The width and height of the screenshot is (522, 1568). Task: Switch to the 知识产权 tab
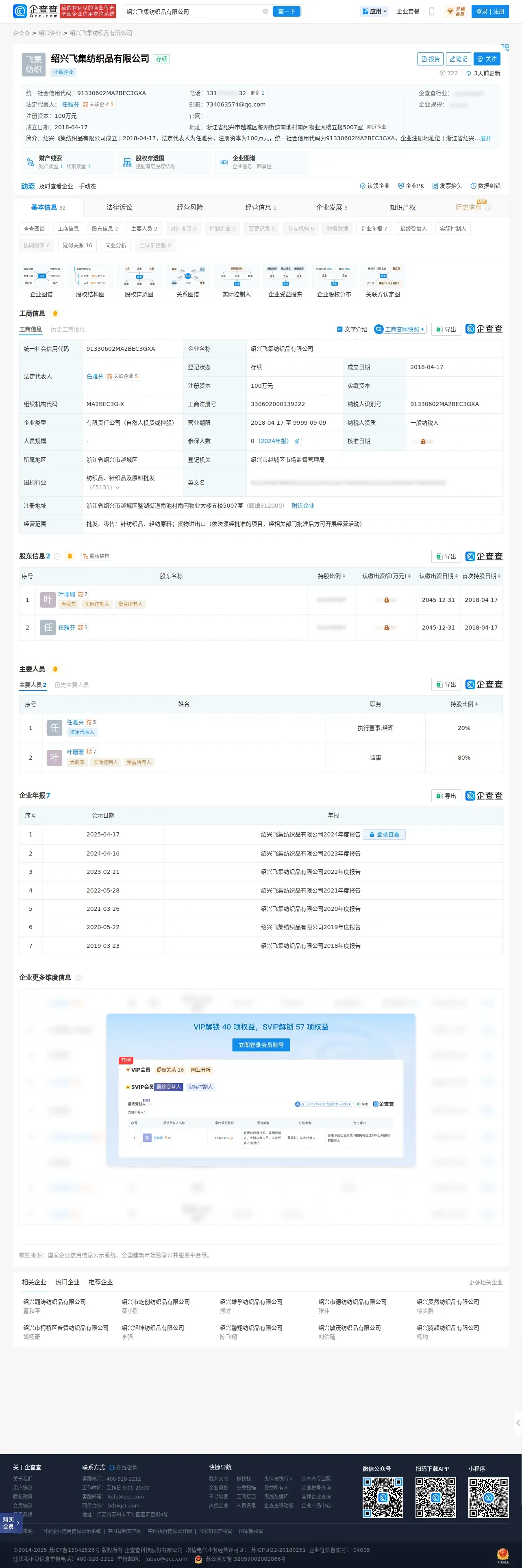(x=402, y=208)
